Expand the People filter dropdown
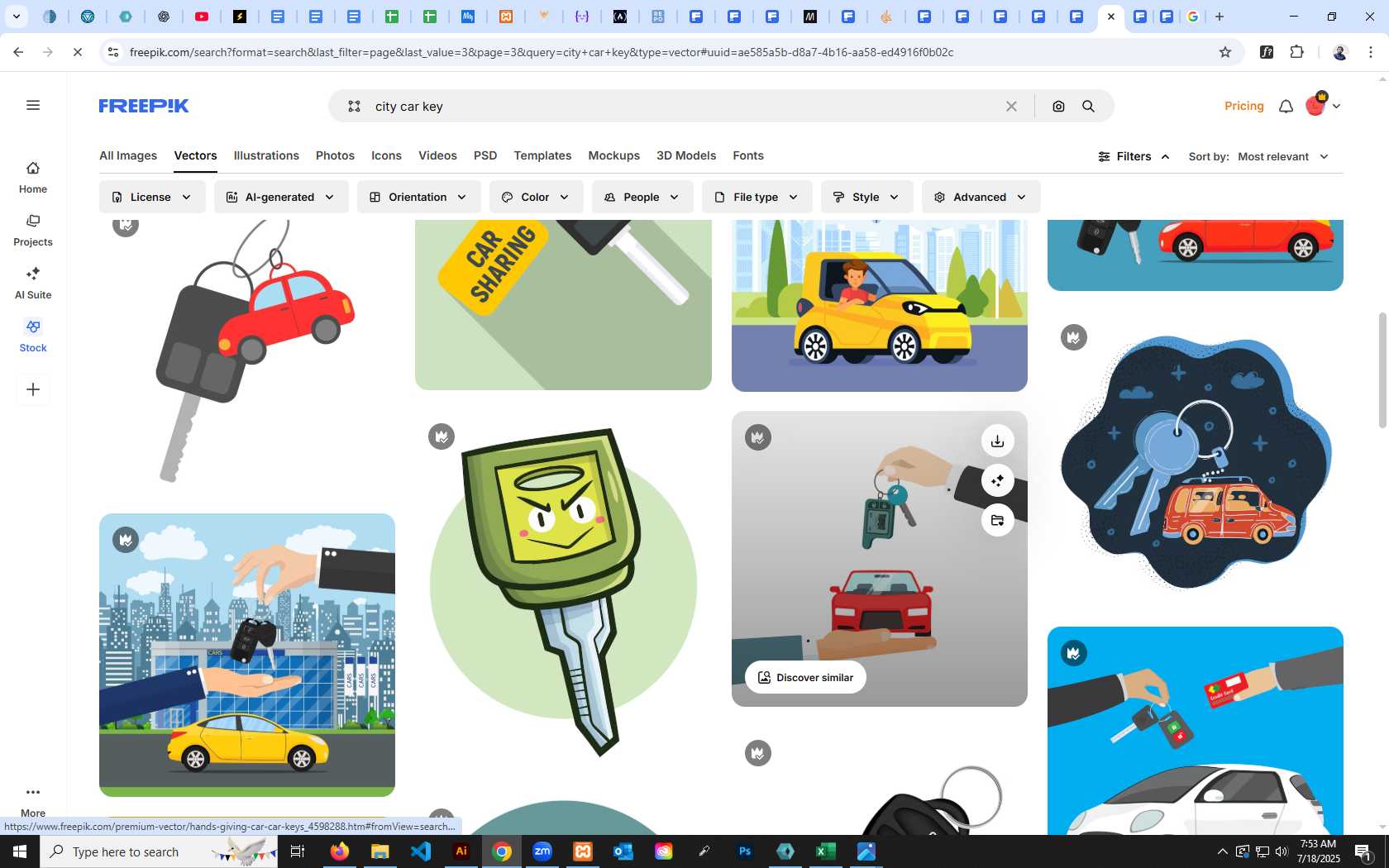This screenshot has width=1389, height=868. click(642, 197)
